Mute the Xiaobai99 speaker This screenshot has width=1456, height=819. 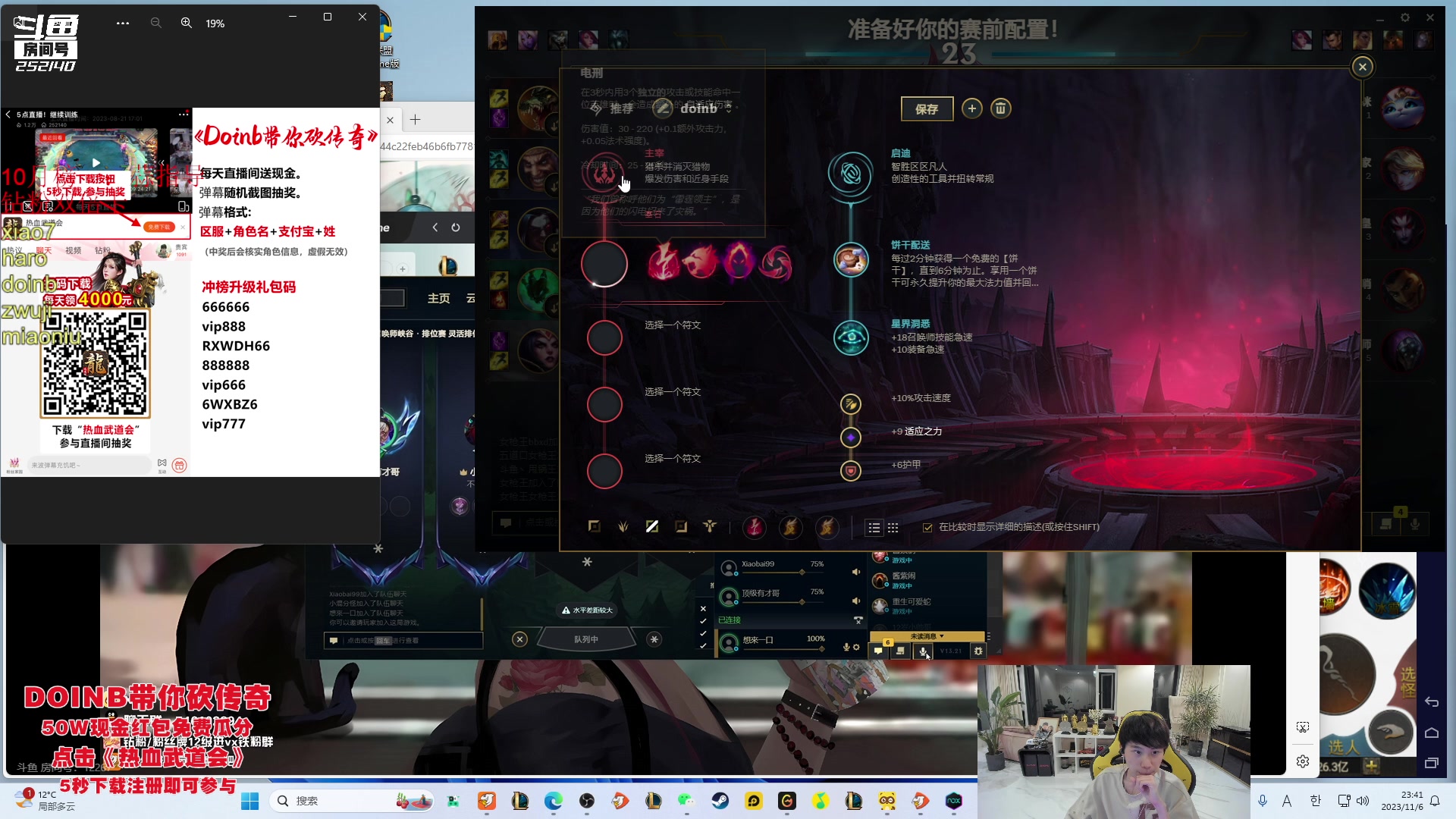[x=856, y=572]
